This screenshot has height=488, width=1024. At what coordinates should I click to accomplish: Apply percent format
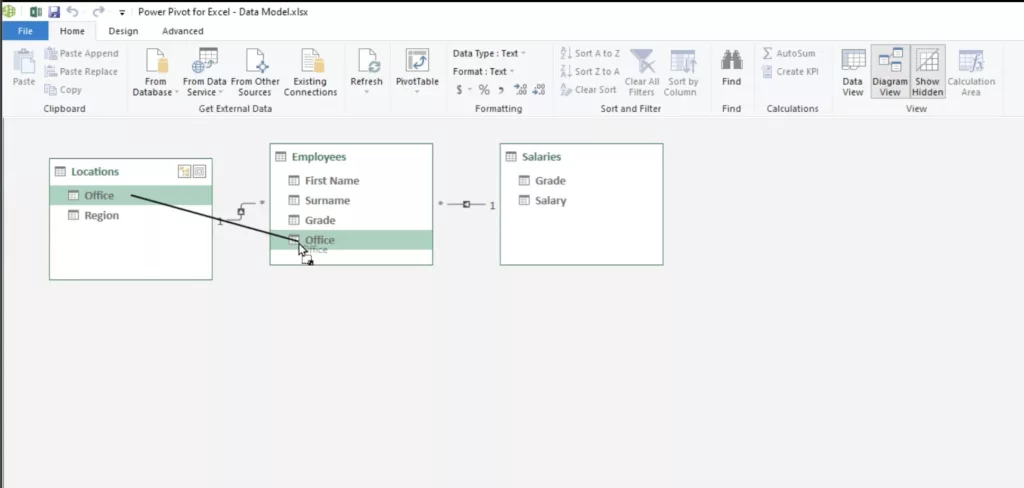point(484,90)
